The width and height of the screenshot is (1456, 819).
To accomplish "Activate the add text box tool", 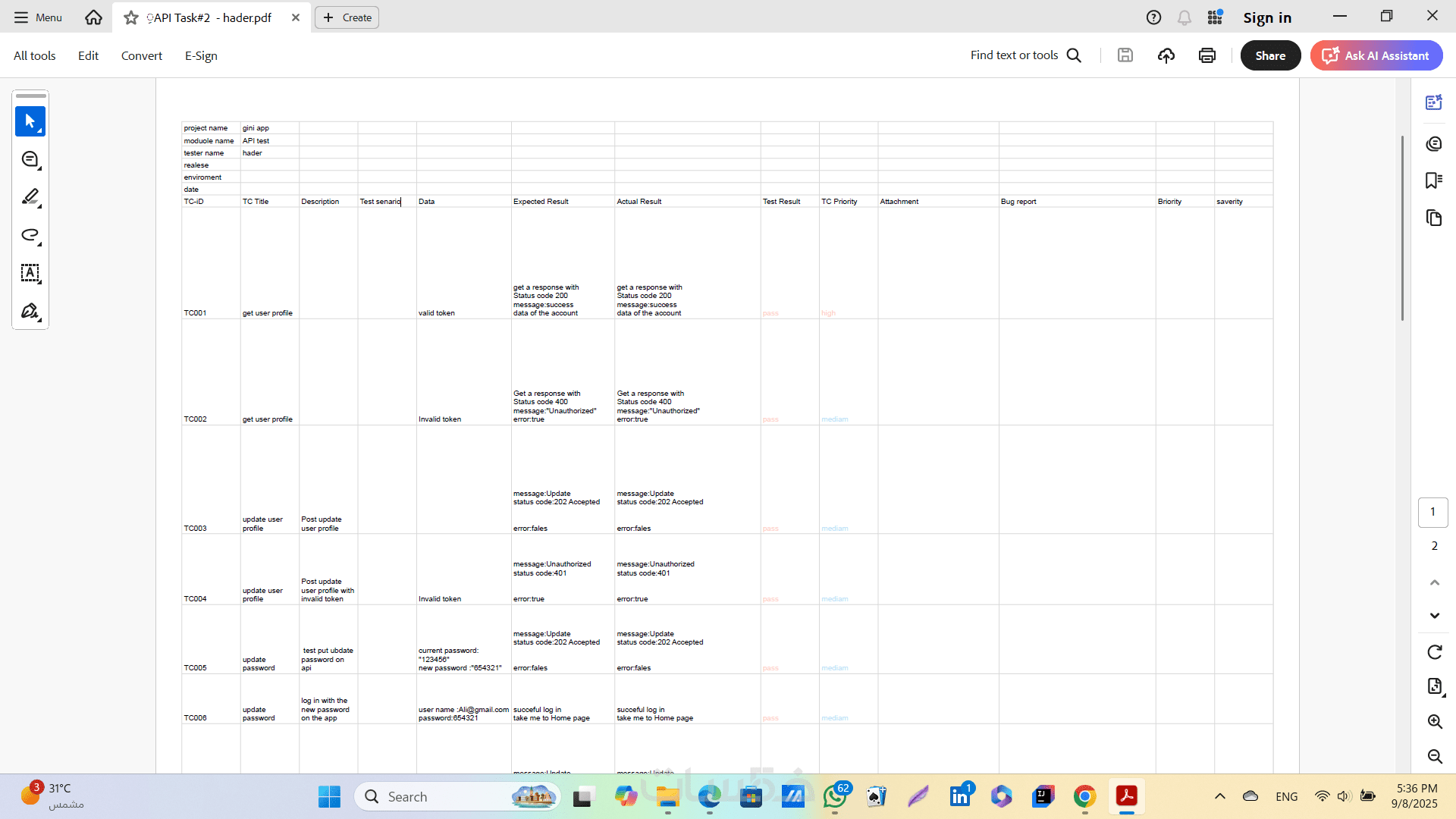I will coord(30,273).
